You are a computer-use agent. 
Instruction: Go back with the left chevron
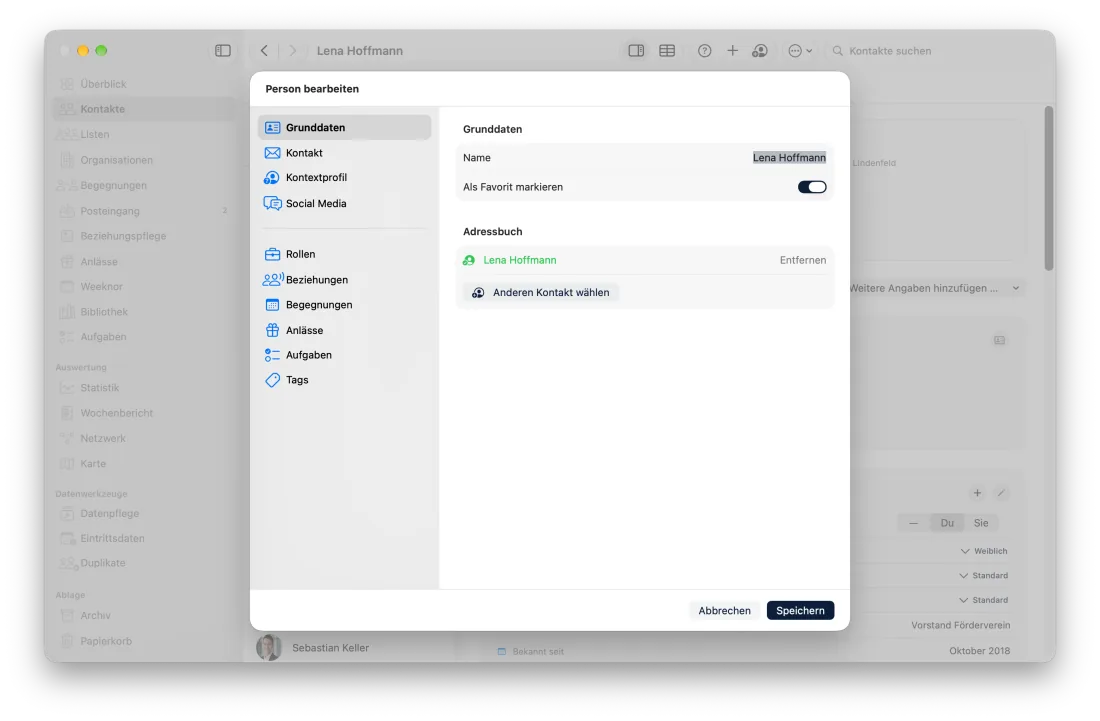click(264, 50)
